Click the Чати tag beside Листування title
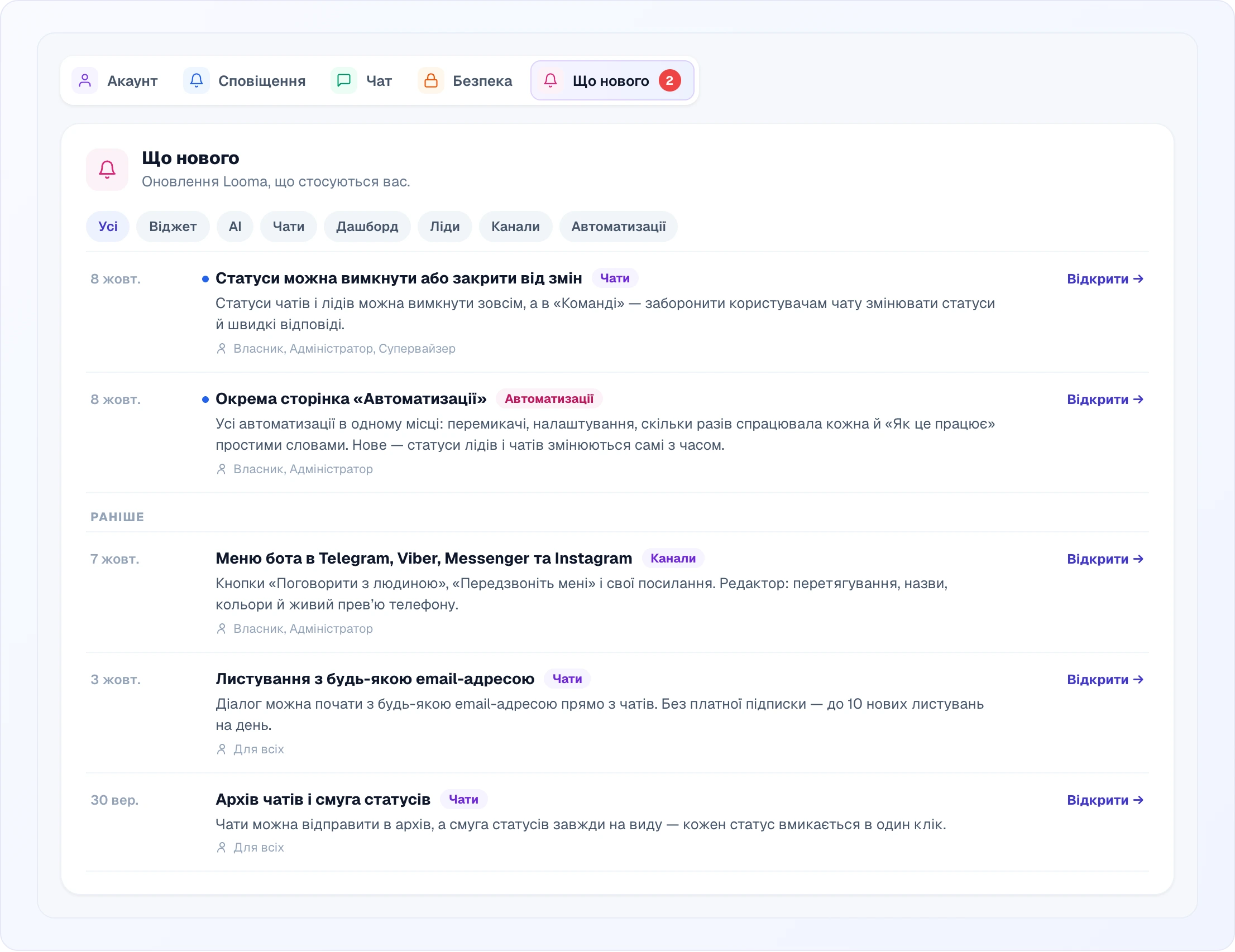The image size is (1235, 952). (x=567, y=679)
